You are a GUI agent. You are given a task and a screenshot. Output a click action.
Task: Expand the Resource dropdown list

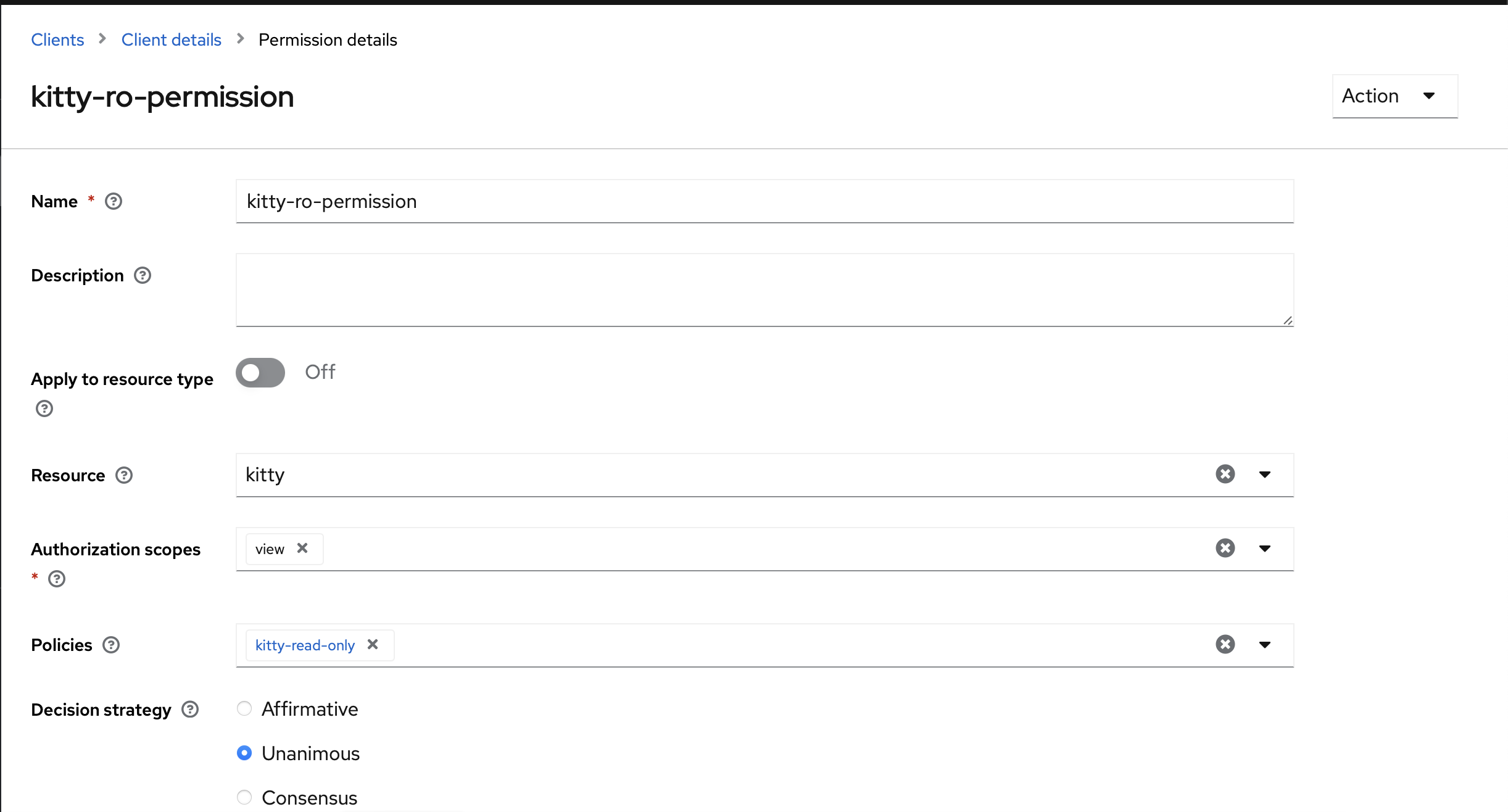tap(1265, 474)
